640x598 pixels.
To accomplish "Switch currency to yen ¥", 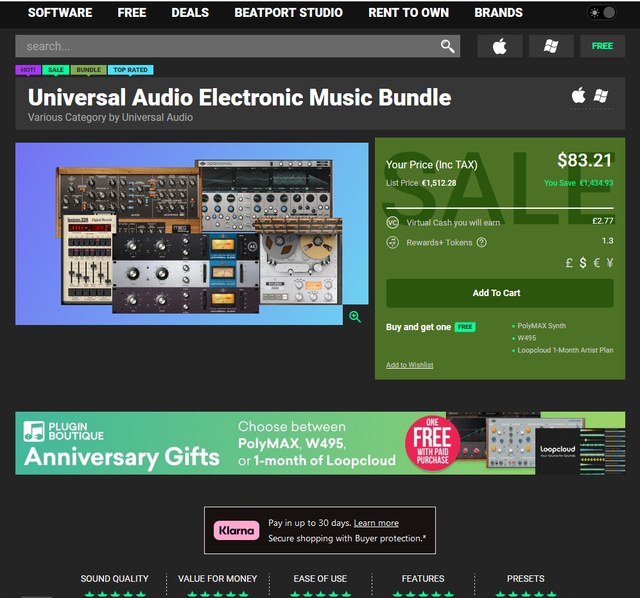I will click(610, 263).
